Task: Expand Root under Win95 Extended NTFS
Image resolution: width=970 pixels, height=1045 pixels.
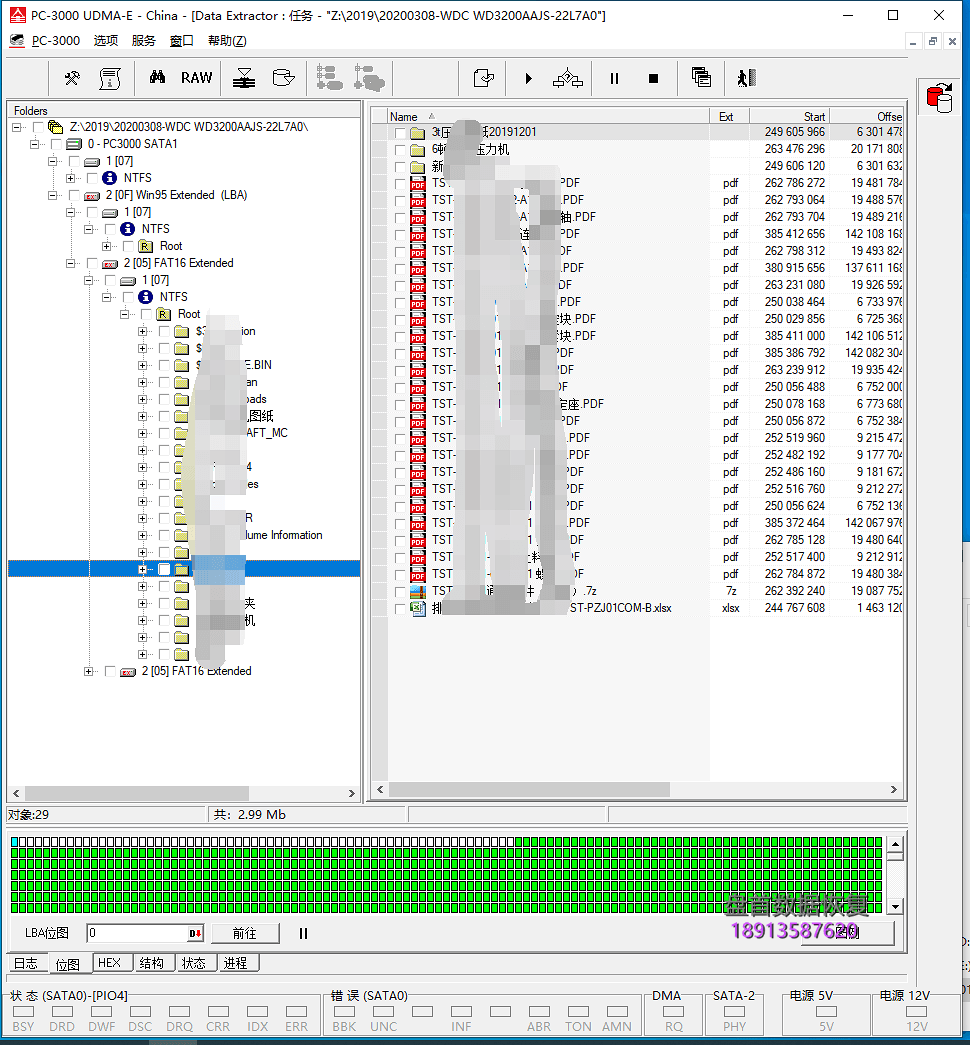Action: [x=107, y=246]
